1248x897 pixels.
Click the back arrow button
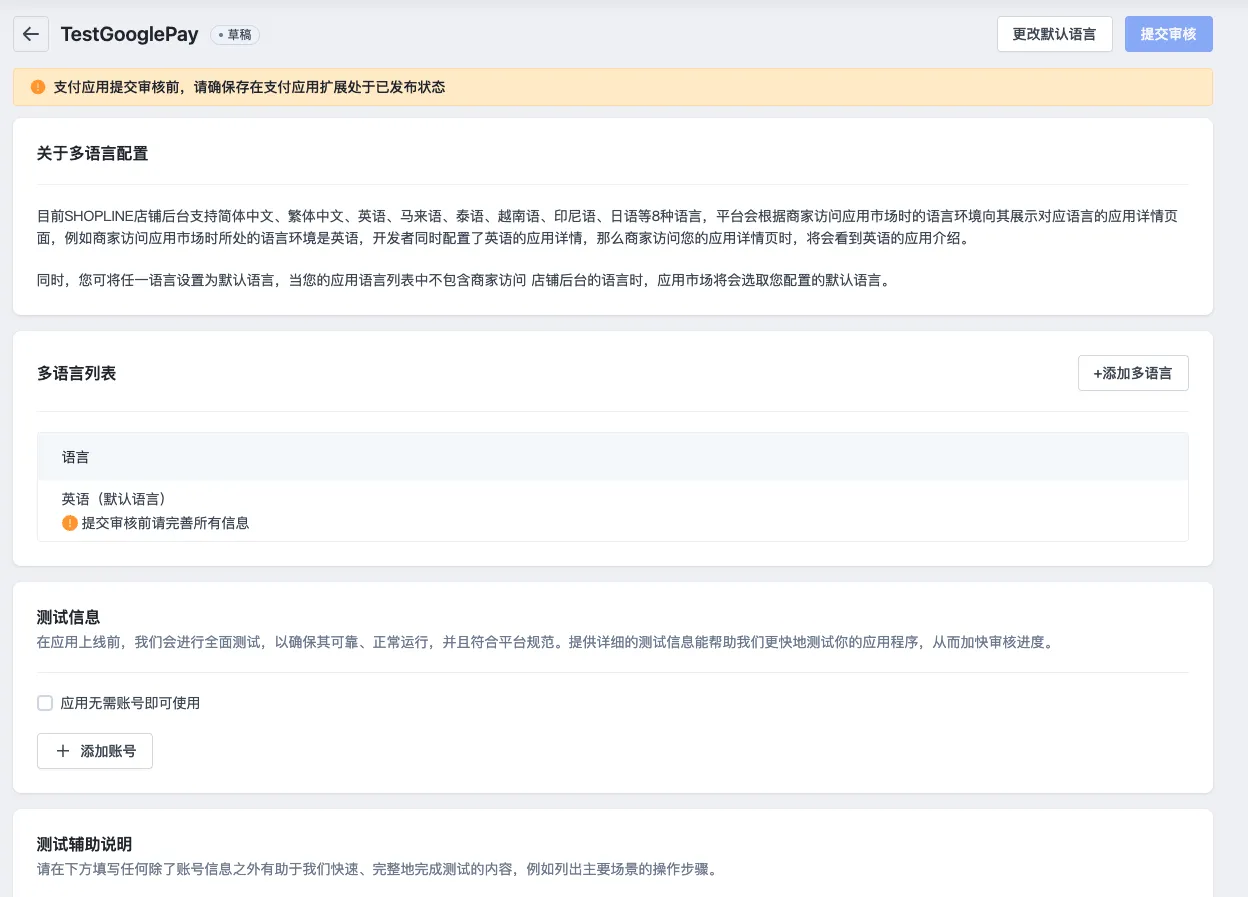(x=31, y=34)
